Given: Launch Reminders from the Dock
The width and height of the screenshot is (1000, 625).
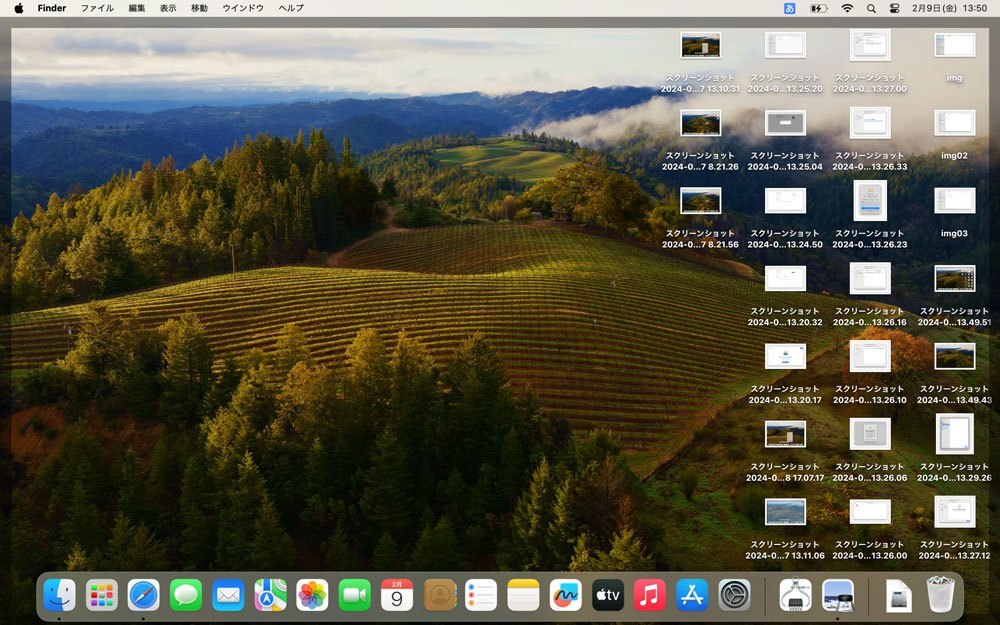Looking at the screenshot, I should 481,595.
